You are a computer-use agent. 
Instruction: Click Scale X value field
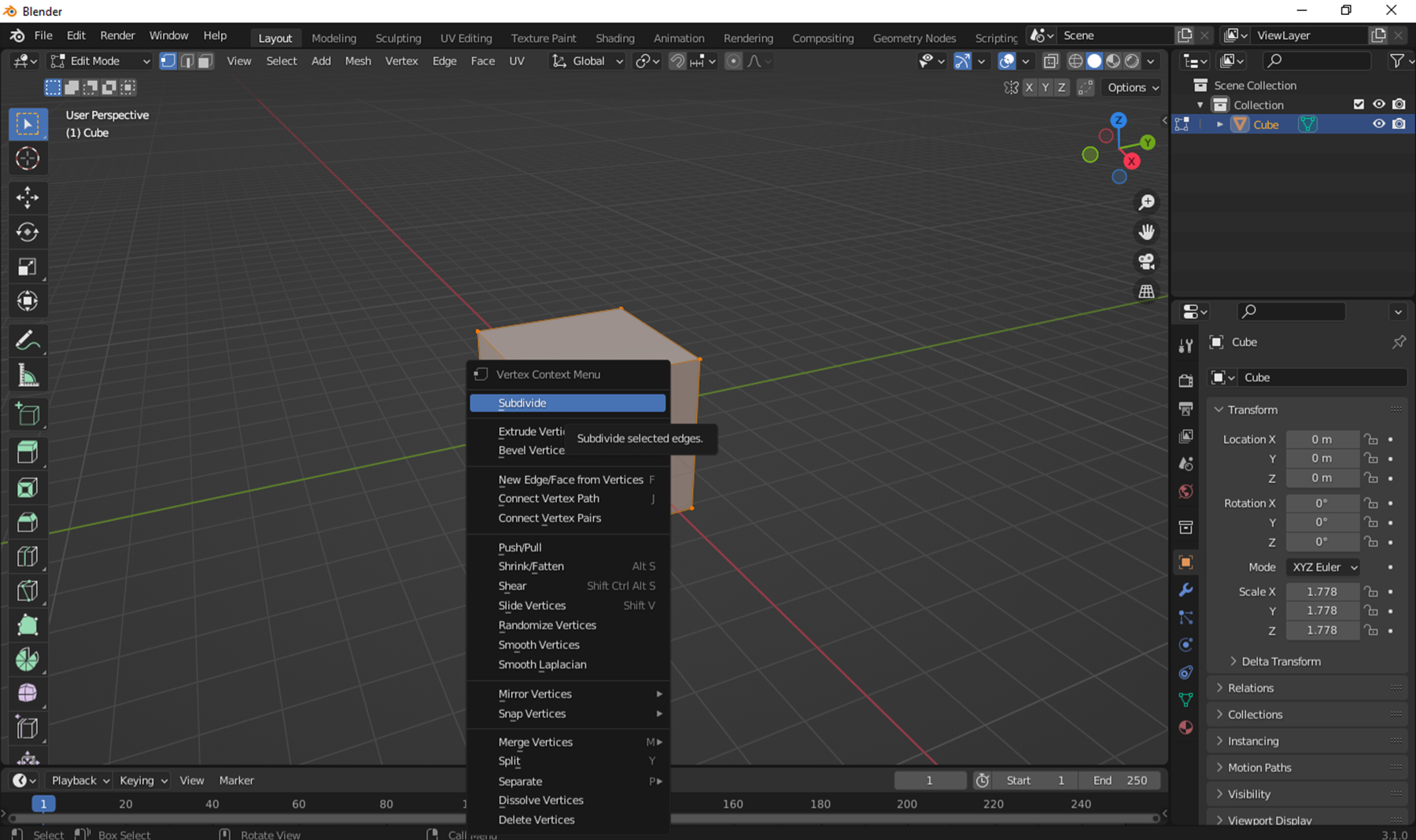[x=1322, y=591]
